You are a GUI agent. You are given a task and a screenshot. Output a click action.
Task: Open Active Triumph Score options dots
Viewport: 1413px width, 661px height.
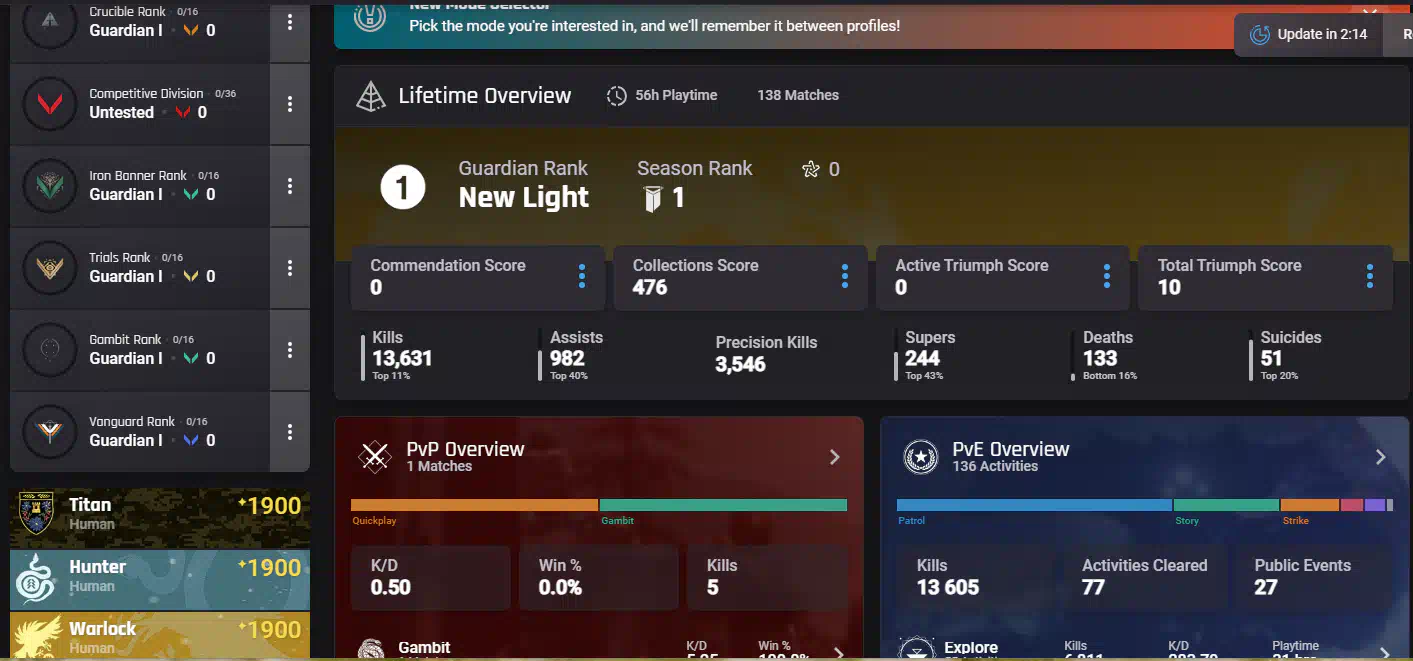tap(1107, 277)
